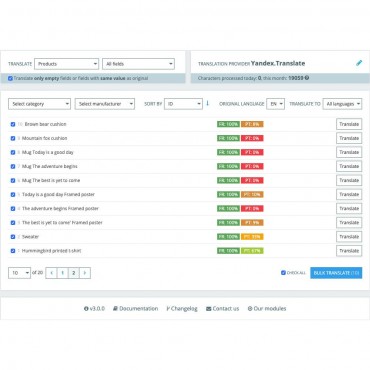Click the v3.0.0 version info
Viewport: 370px width, 370px height.
[x=94, y=309]
